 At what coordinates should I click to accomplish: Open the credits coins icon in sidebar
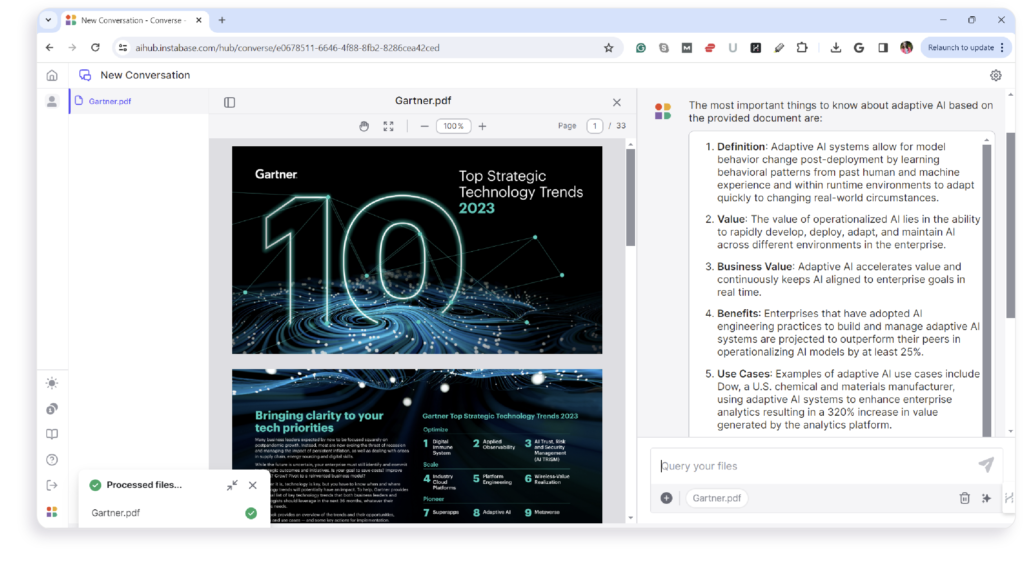[x=52, y=409]
